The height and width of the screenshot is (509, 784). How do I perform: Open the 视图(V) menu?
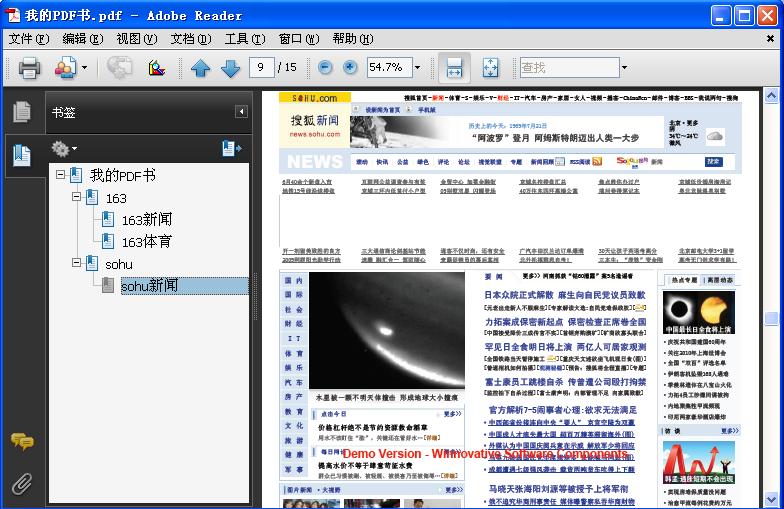click(136, 39)
